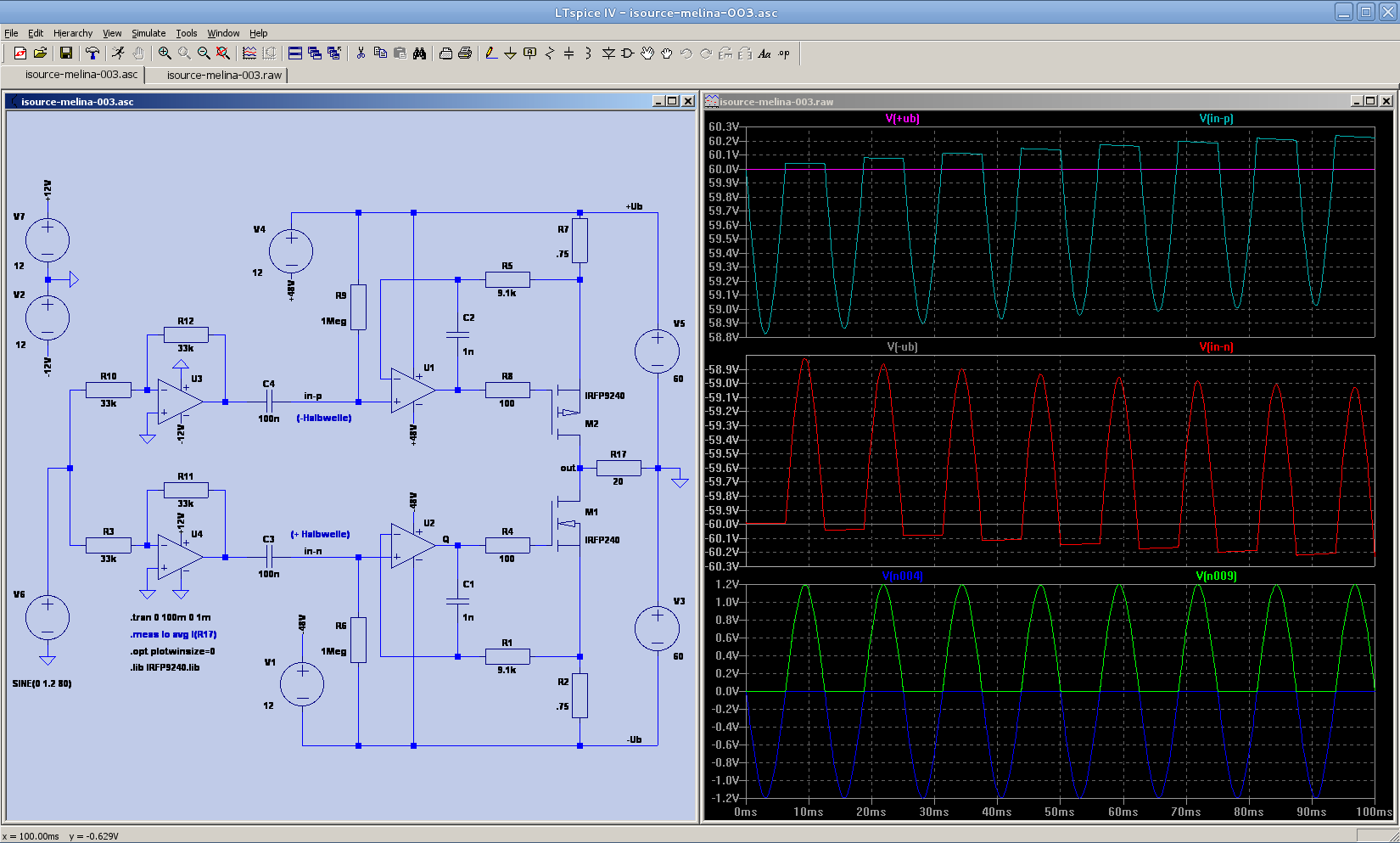
Task: Cascade windows using toolbar icon
Action: [x=315, y=53]
